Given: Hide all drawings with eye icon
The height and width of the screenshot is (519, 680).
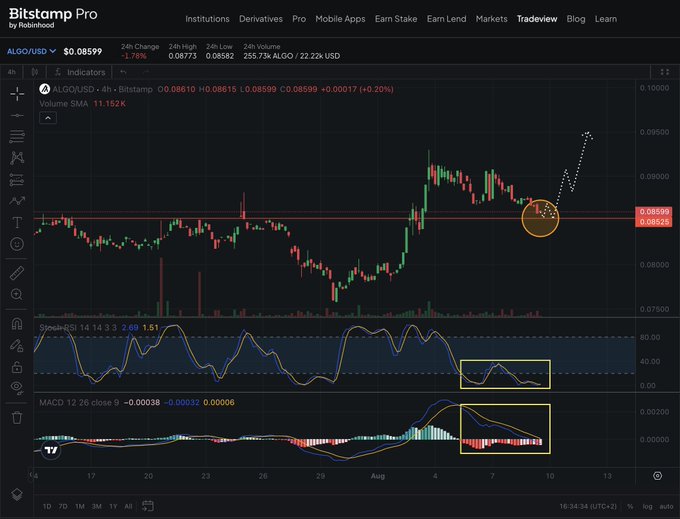Looking at the screenshot, I should [17, 387].
